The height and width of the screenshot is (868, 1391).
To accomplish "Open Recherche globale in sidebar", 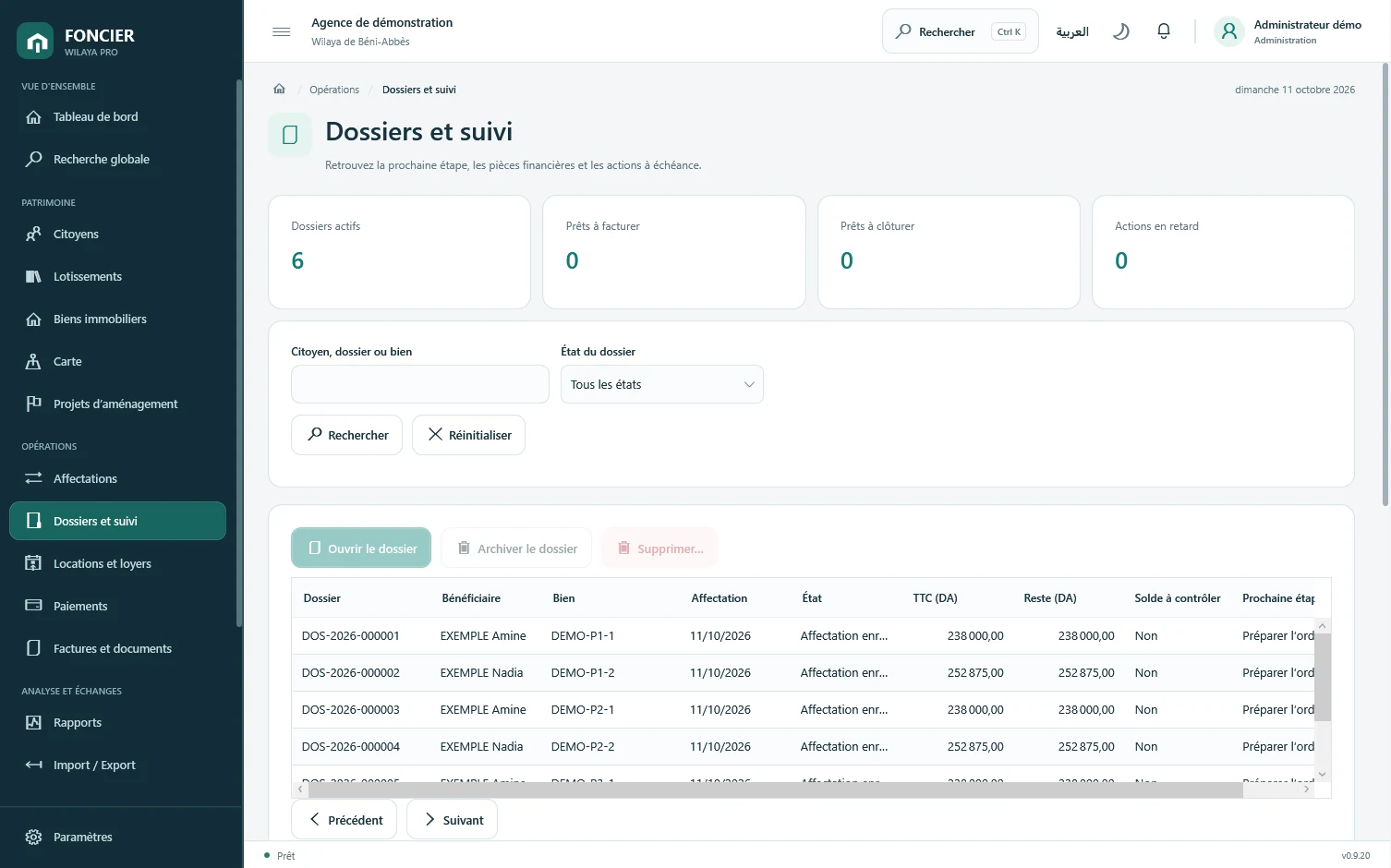I will tap(117, 160).
